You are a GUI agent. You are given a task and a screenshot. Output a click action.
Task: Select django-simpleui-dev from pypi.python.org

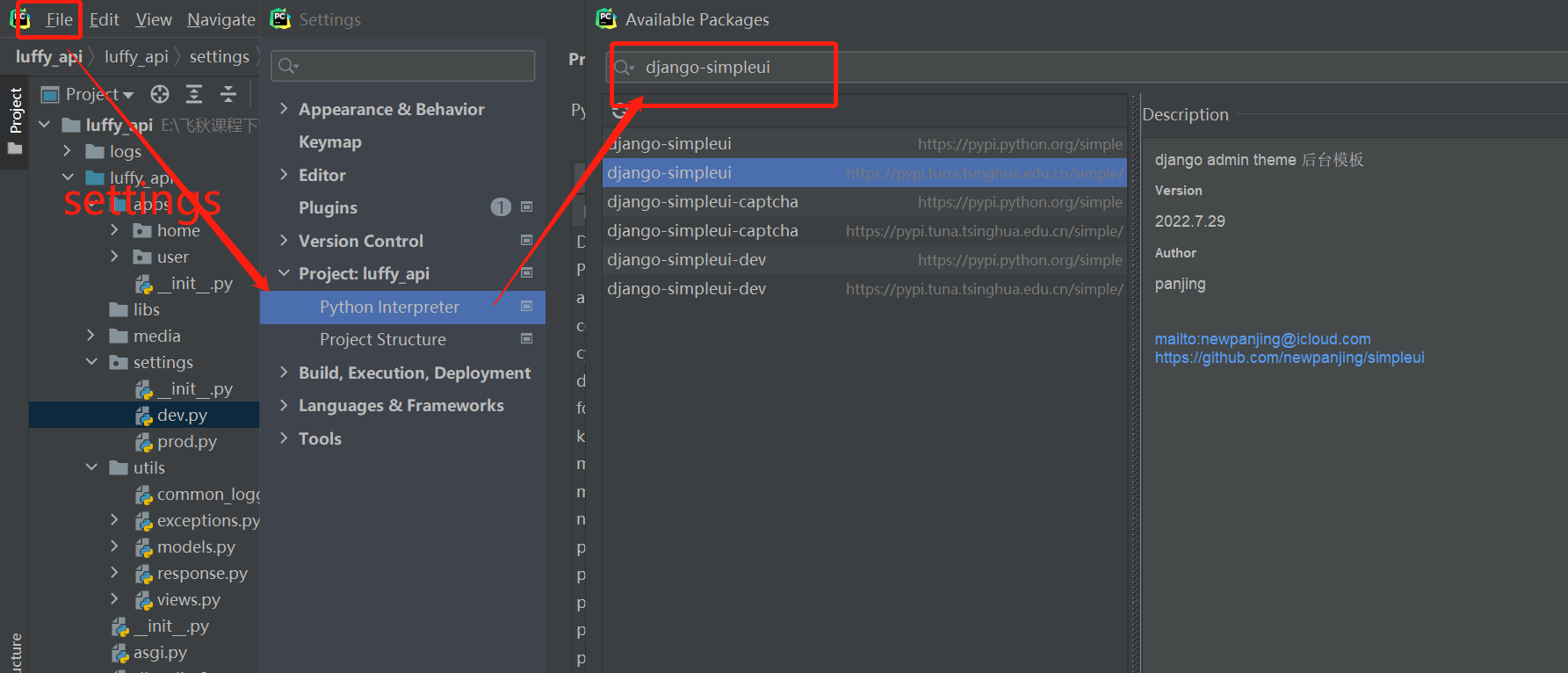point(864,260)
